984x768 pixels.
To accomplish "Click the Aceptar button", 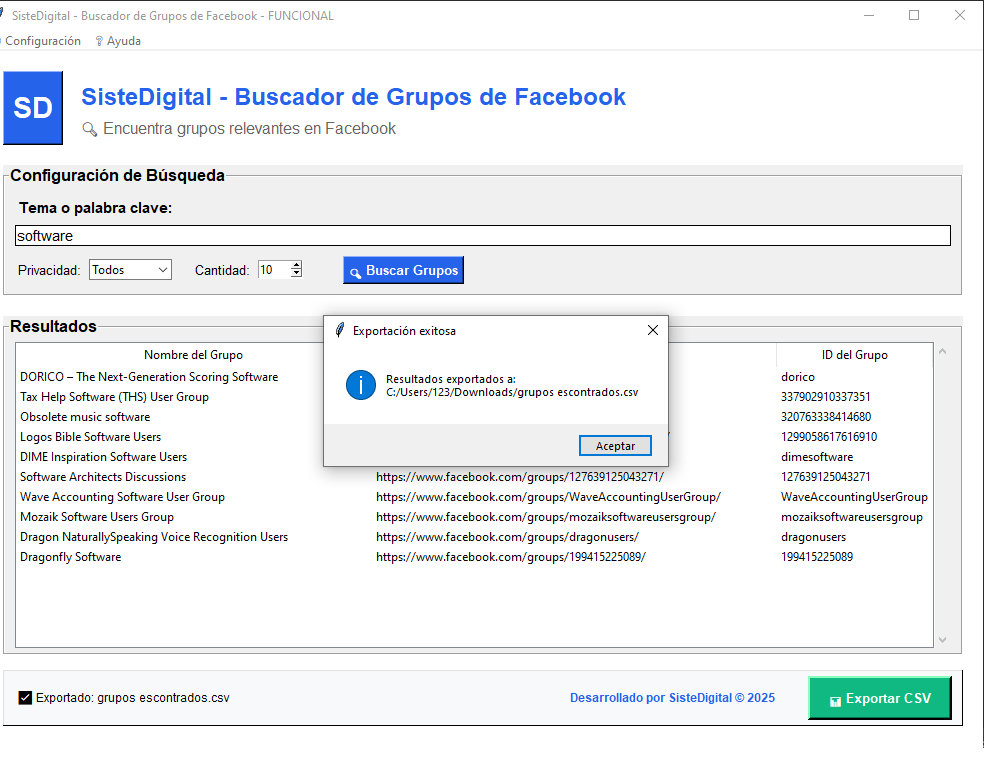I will (615, 445).
